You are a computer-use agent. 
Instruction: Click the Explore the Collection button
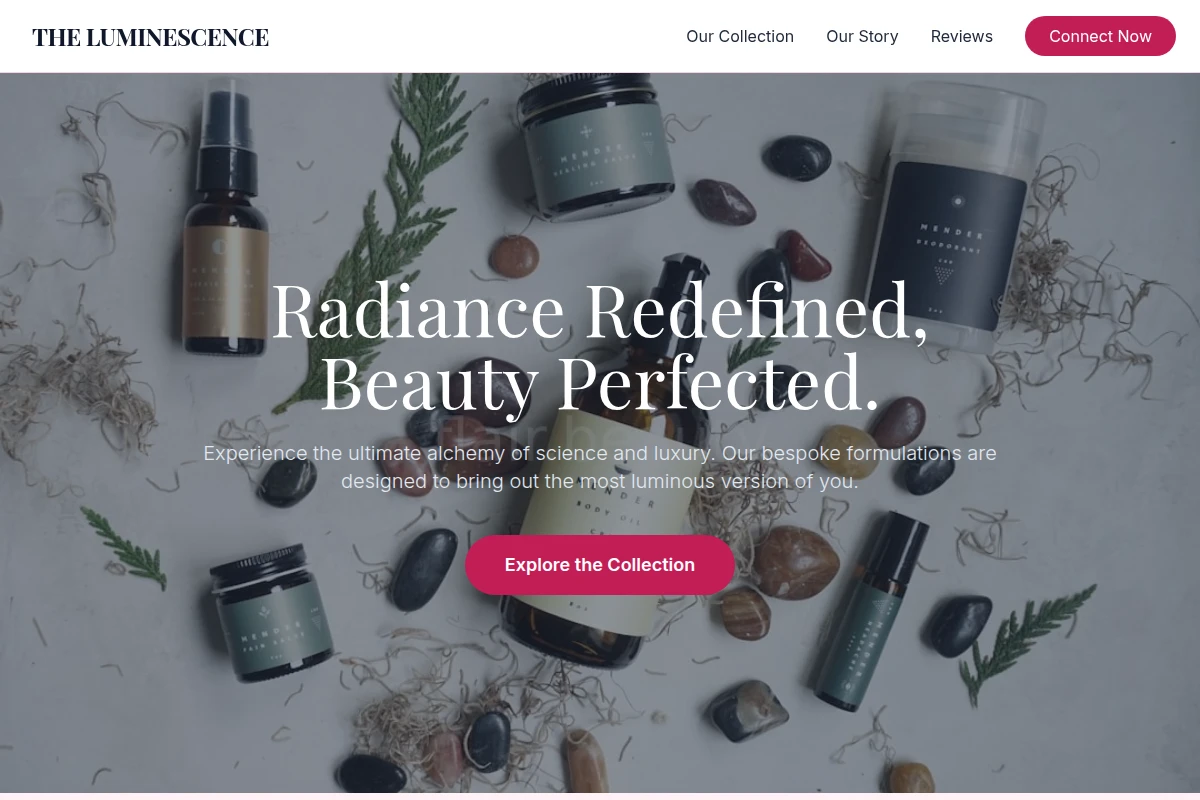click(600, 565)
